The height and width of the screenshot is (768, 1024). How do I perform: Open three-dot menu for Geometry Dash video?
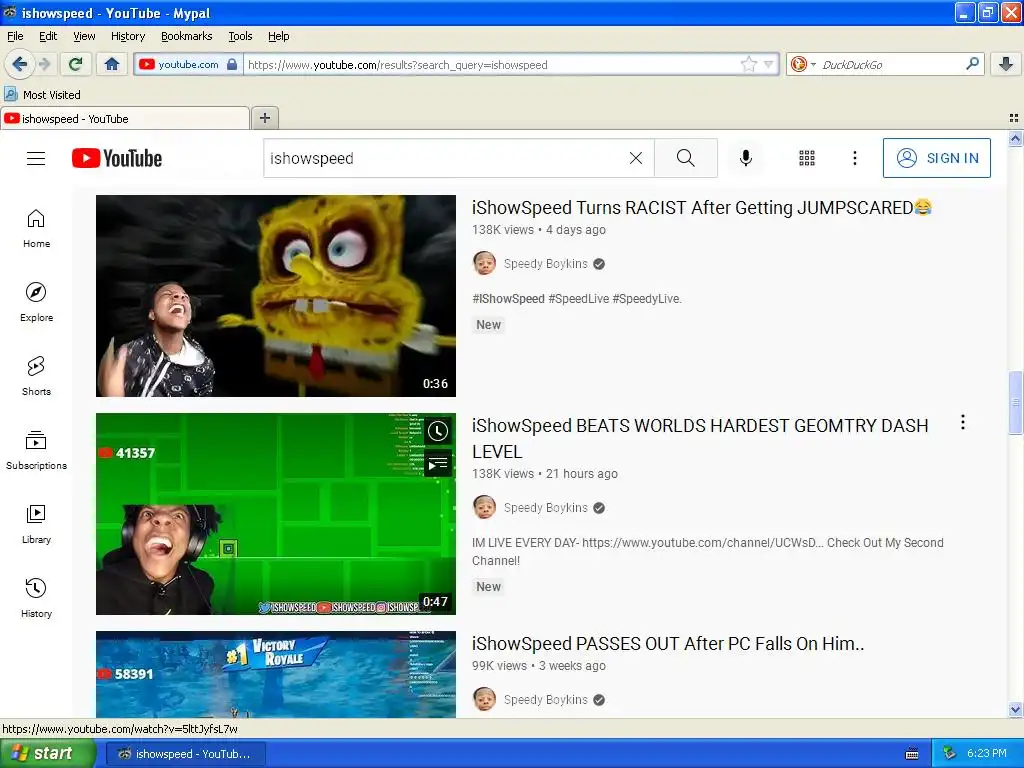tap(963, 423)
